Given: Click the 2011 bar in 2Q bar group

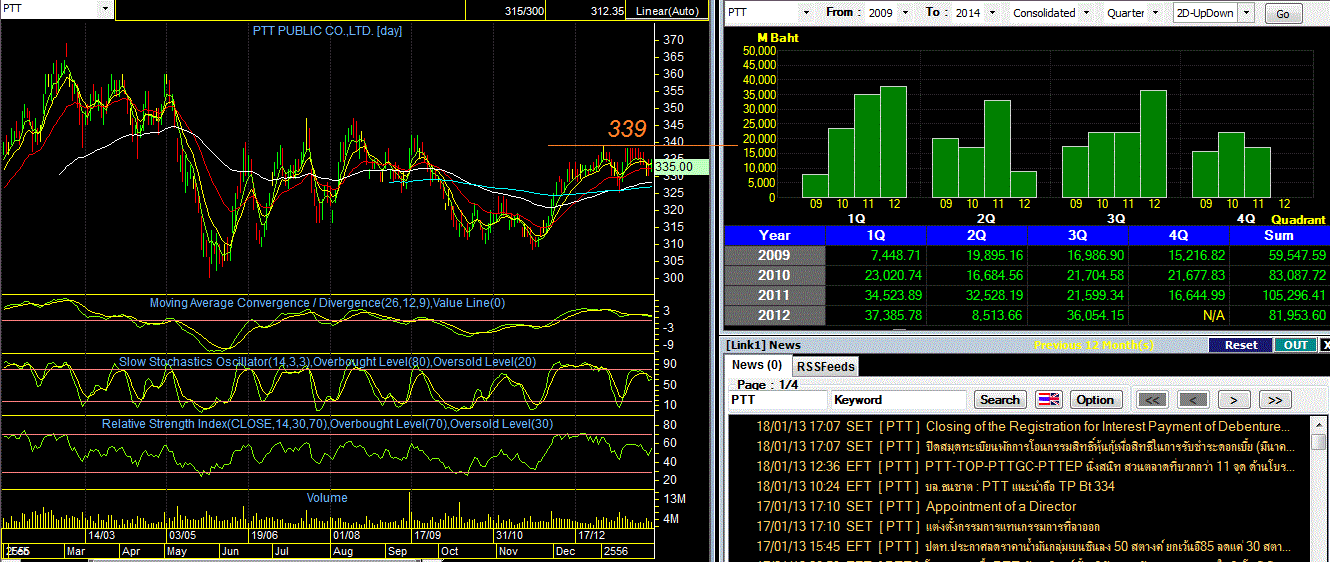Looking at the screenshot, I should [997, 149].
